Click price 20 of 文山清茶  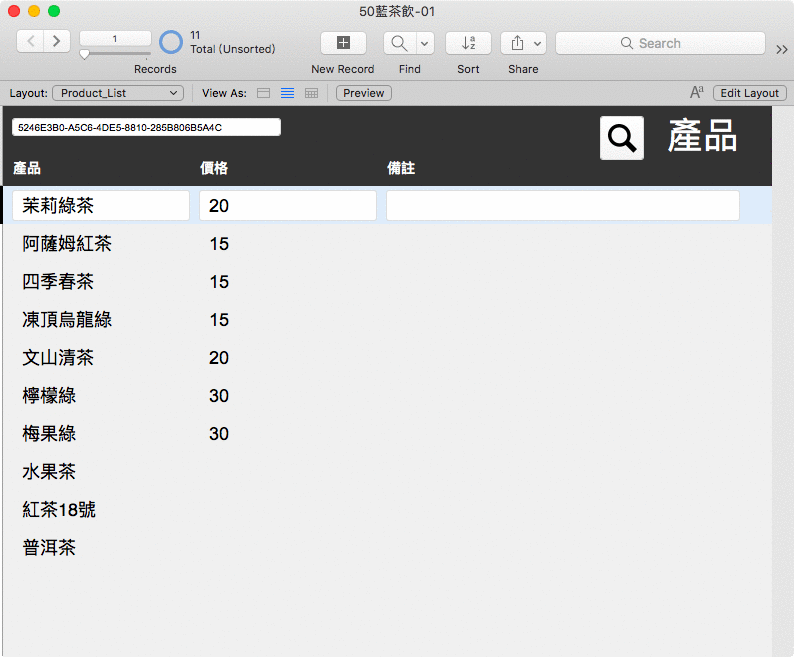point(219,358)
